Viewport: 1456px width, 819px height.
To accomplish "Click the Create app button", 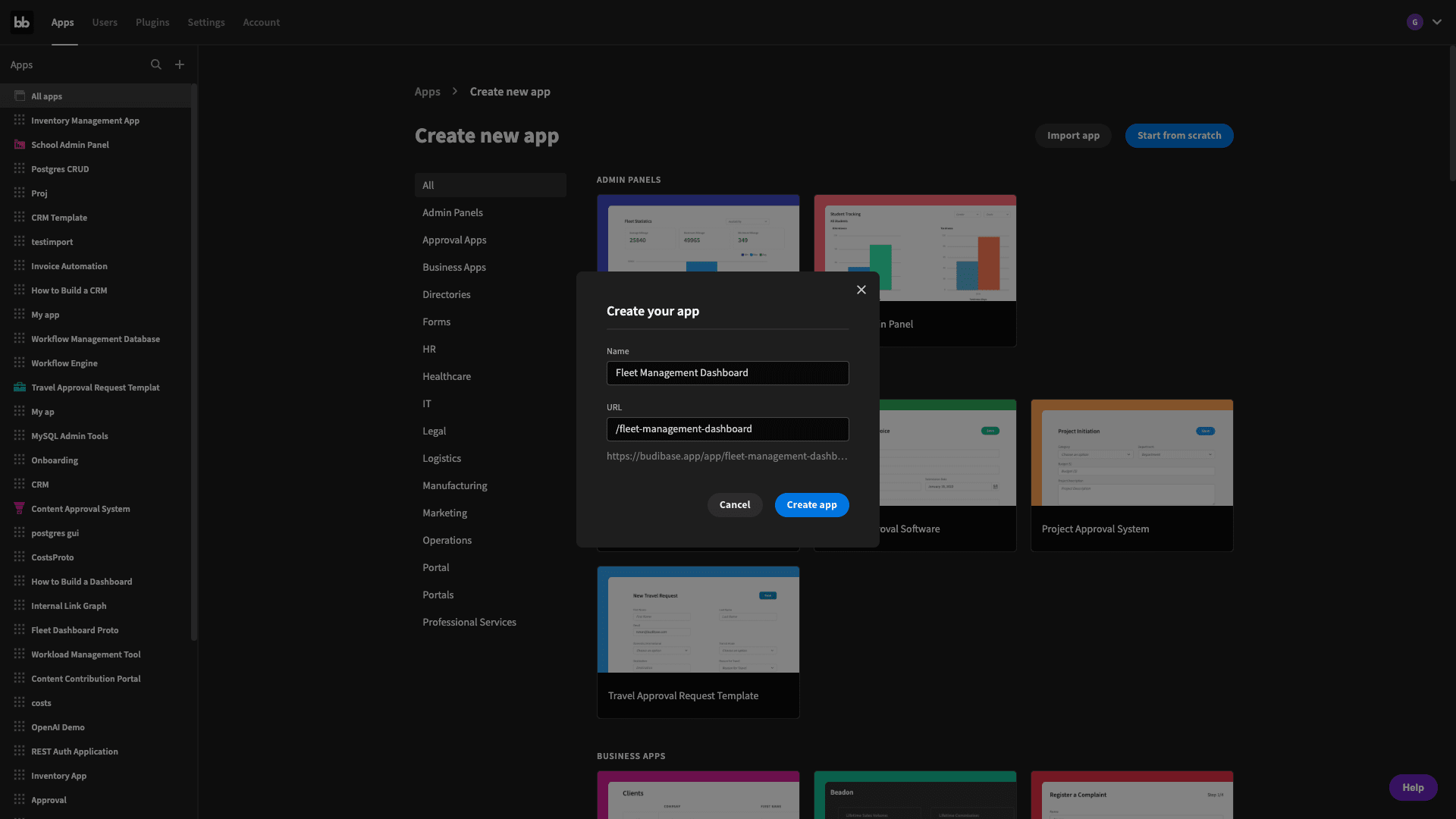I will tap(811, 504).
